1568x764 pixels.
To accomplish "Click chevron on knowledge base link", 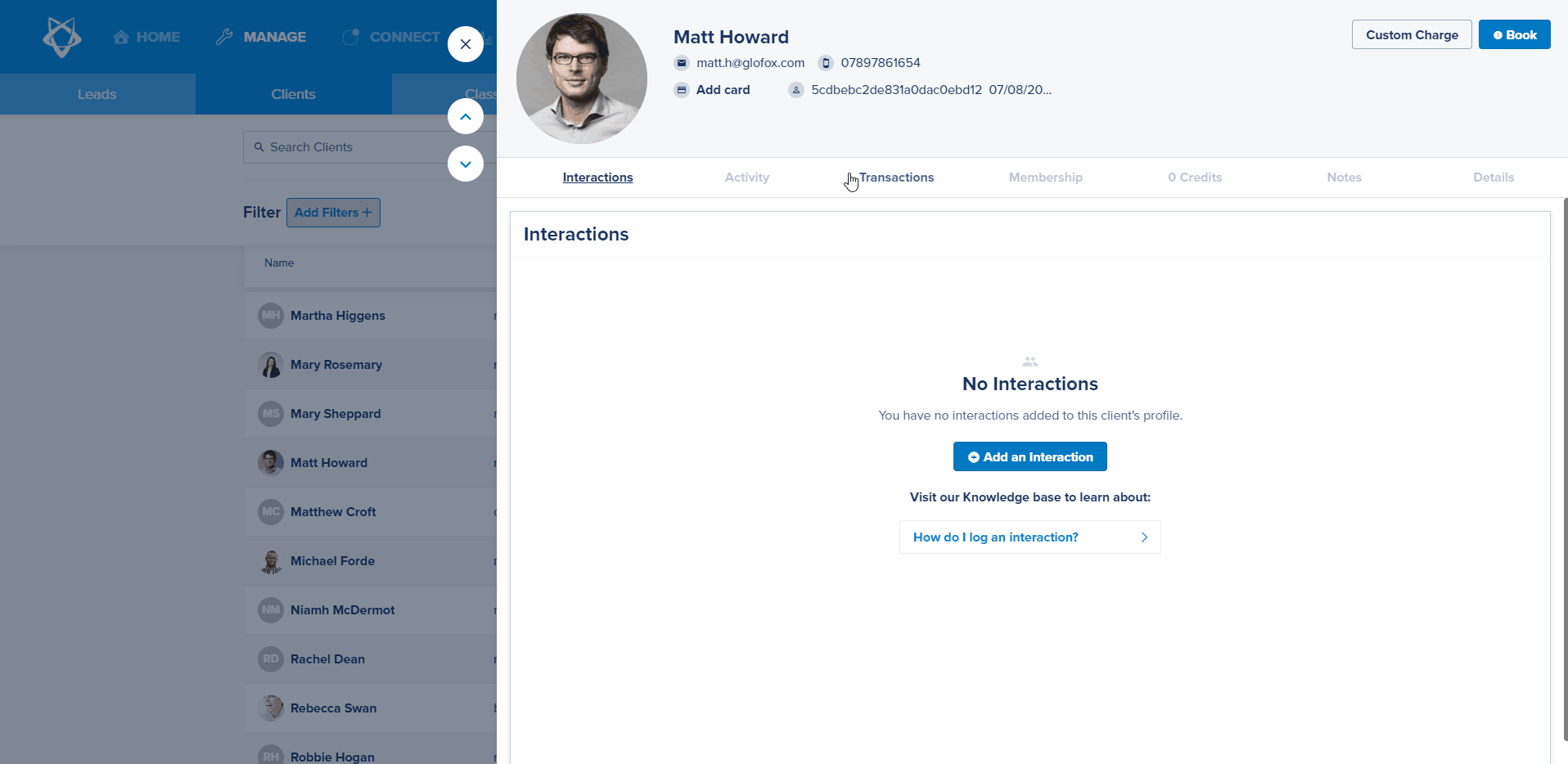I will [1144, 537].
